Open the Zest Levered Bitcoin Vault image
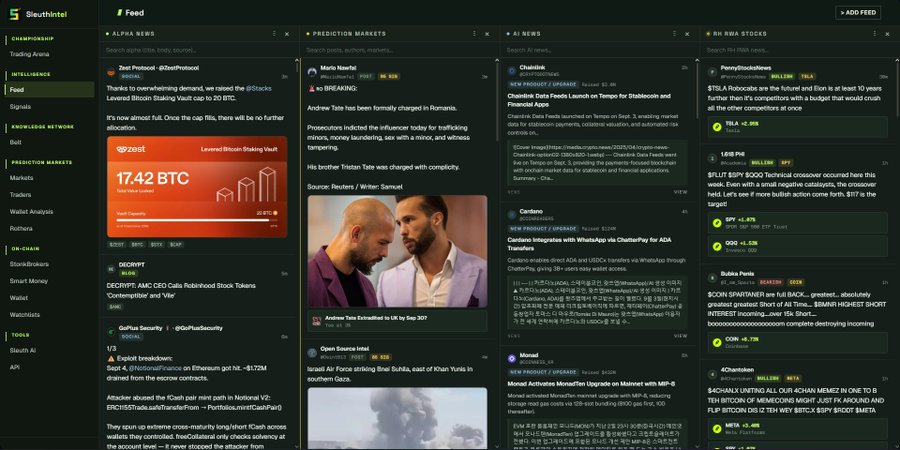The image size is (900, 450). tap(197, 187)
